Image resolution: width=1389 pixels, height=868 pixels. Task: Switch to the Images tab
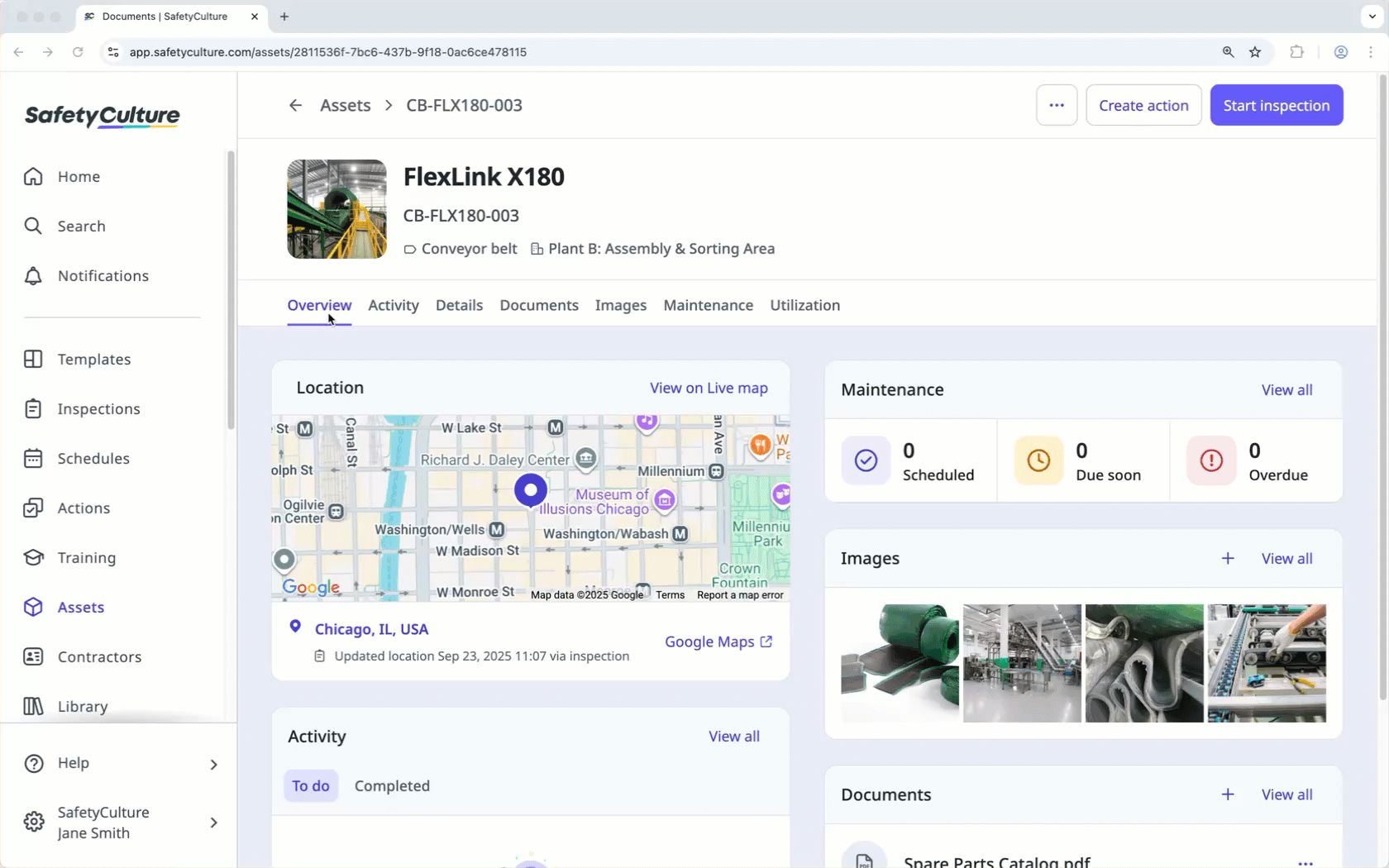coord(621,305)
